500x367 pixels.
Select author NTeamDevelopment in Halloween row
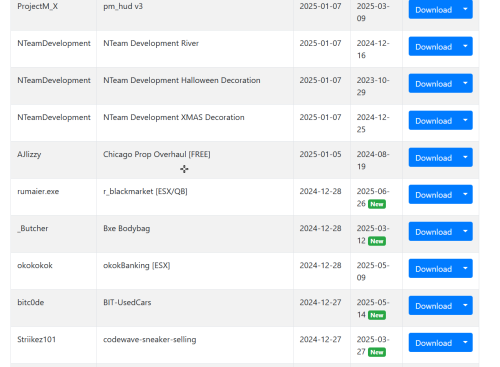coord(54,80)
